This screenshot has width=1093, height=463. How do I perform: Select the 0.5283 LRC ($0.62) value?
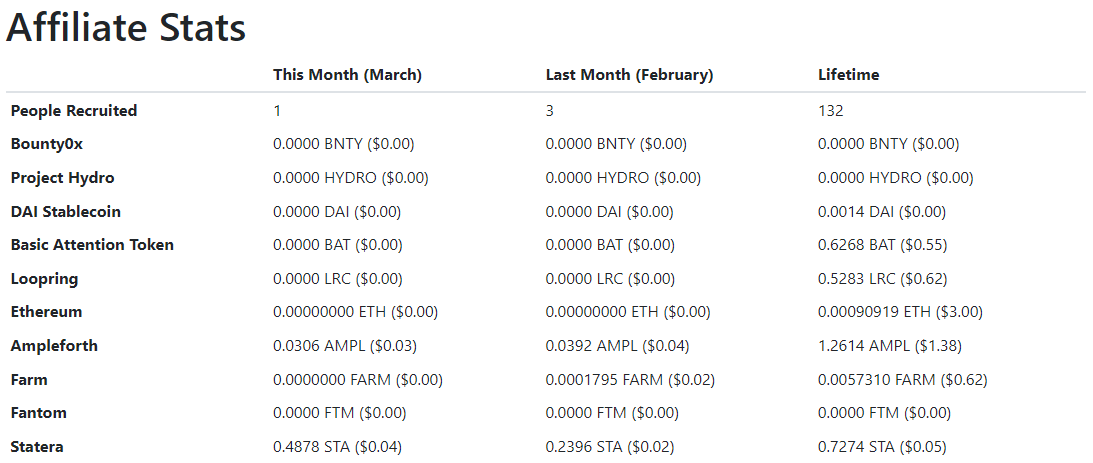[x=882, y=279]
